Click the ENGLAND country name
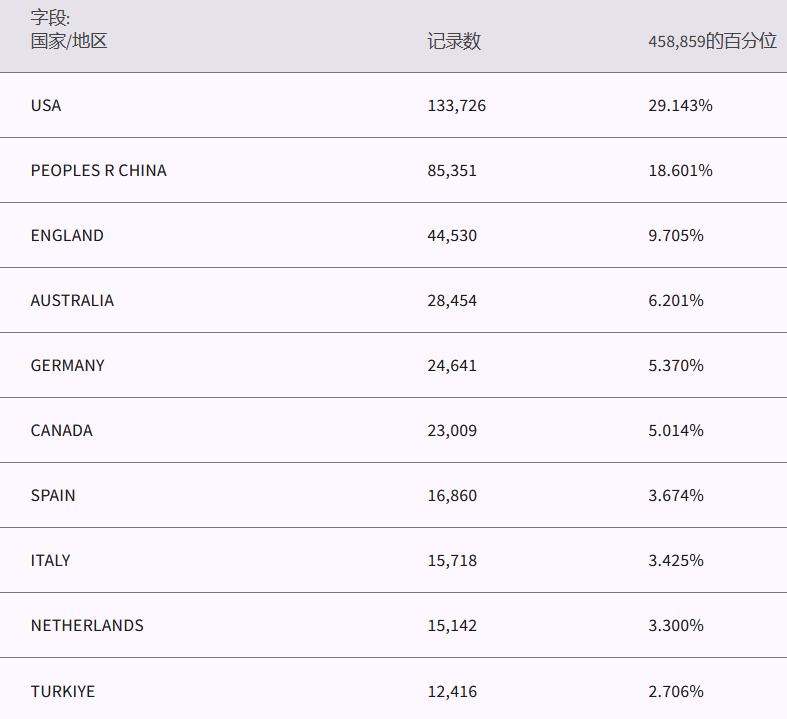This screenshot has height=719, width=787. tap(67, 235)
